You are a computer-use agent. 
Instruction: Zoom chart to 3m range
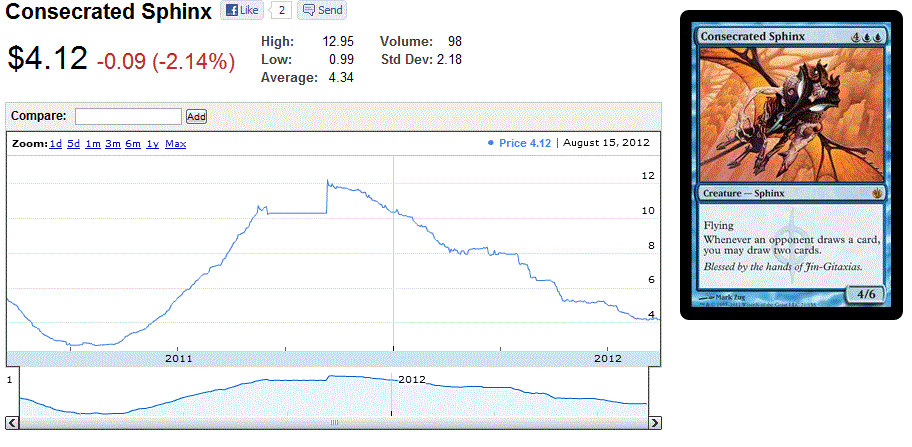(112, 144)
